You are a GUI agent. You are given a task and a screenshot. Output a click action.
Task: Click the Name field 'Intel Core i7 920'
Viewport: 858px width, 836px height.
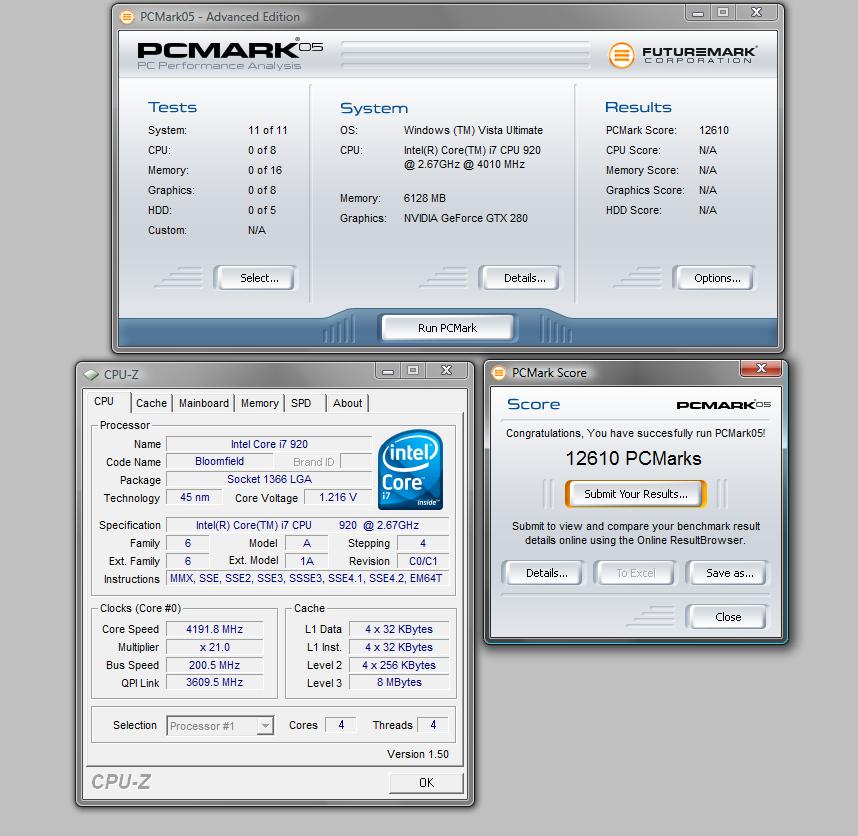click(269, 444)
